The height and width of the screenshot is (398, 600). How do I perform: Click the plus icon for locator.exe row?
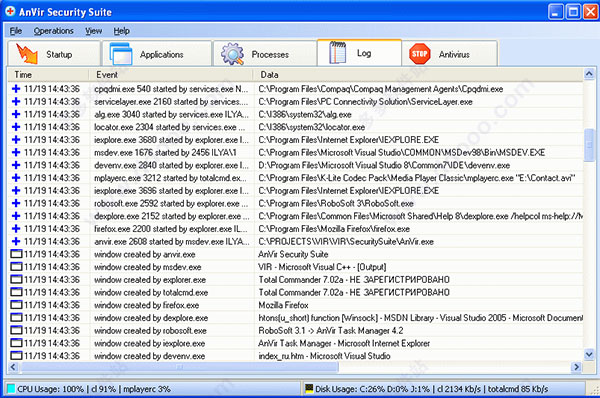click(x=16, y=127)
